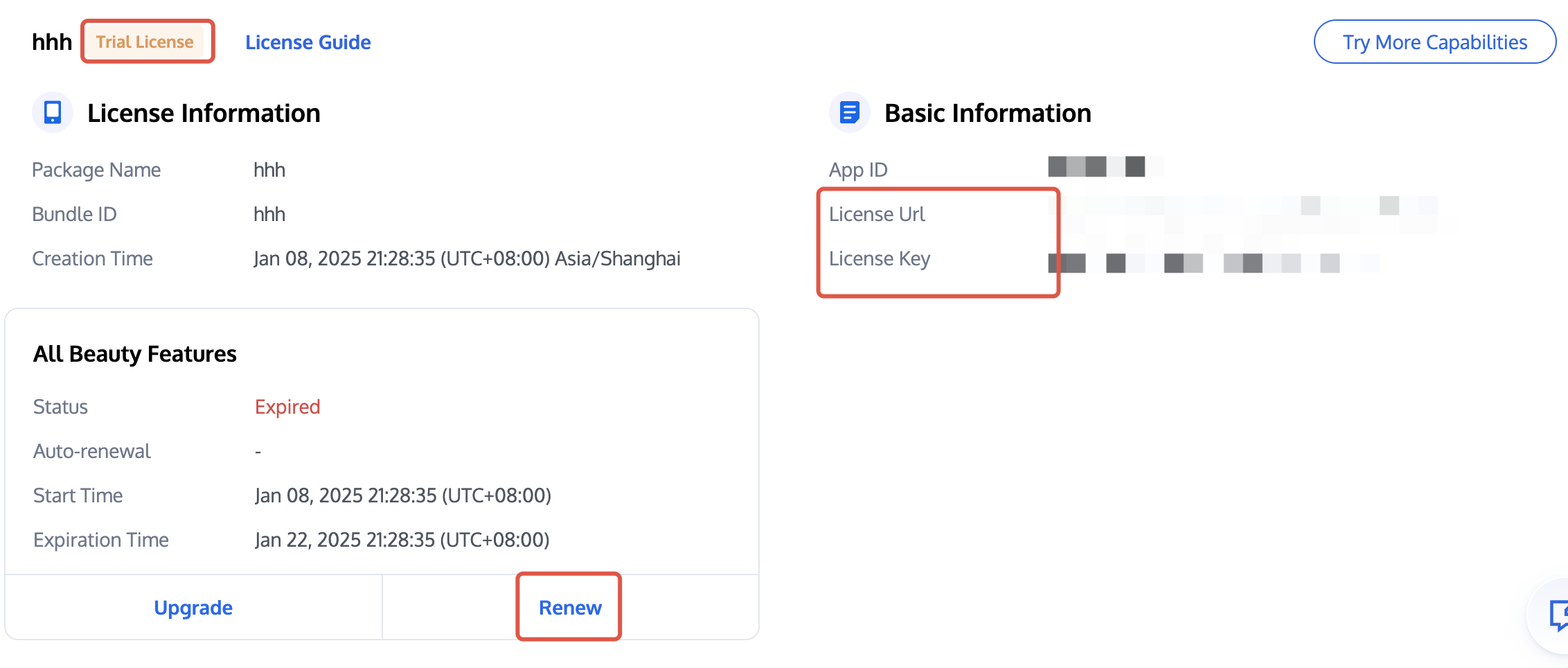Viewport: 1568px width, 668px height.
Task: Click the red Expired status text
Action: (287, 407)
